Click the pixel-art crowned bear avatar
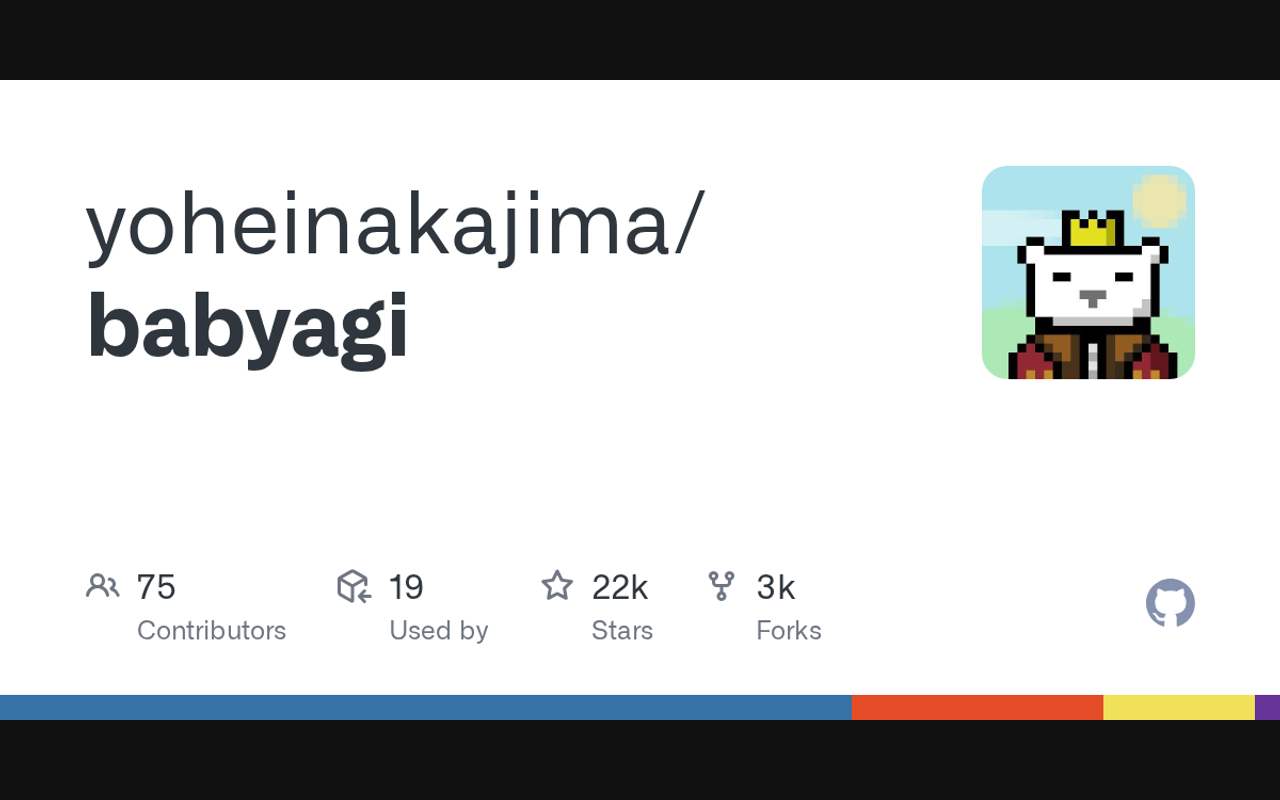 tap(1088, 272)
